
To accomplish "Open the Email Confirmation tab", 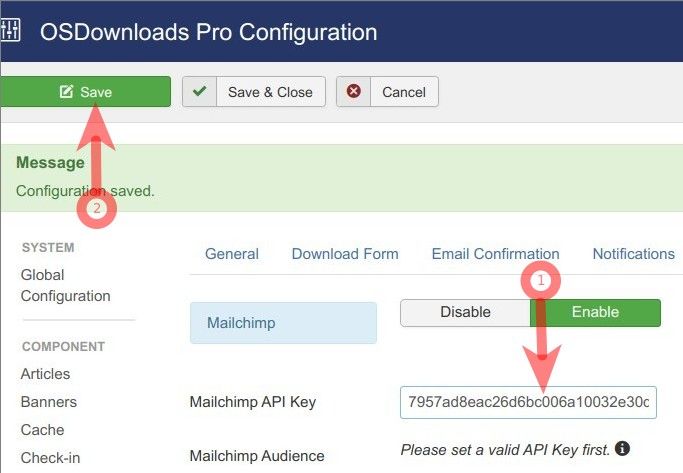I will click(x=495, y=254).
